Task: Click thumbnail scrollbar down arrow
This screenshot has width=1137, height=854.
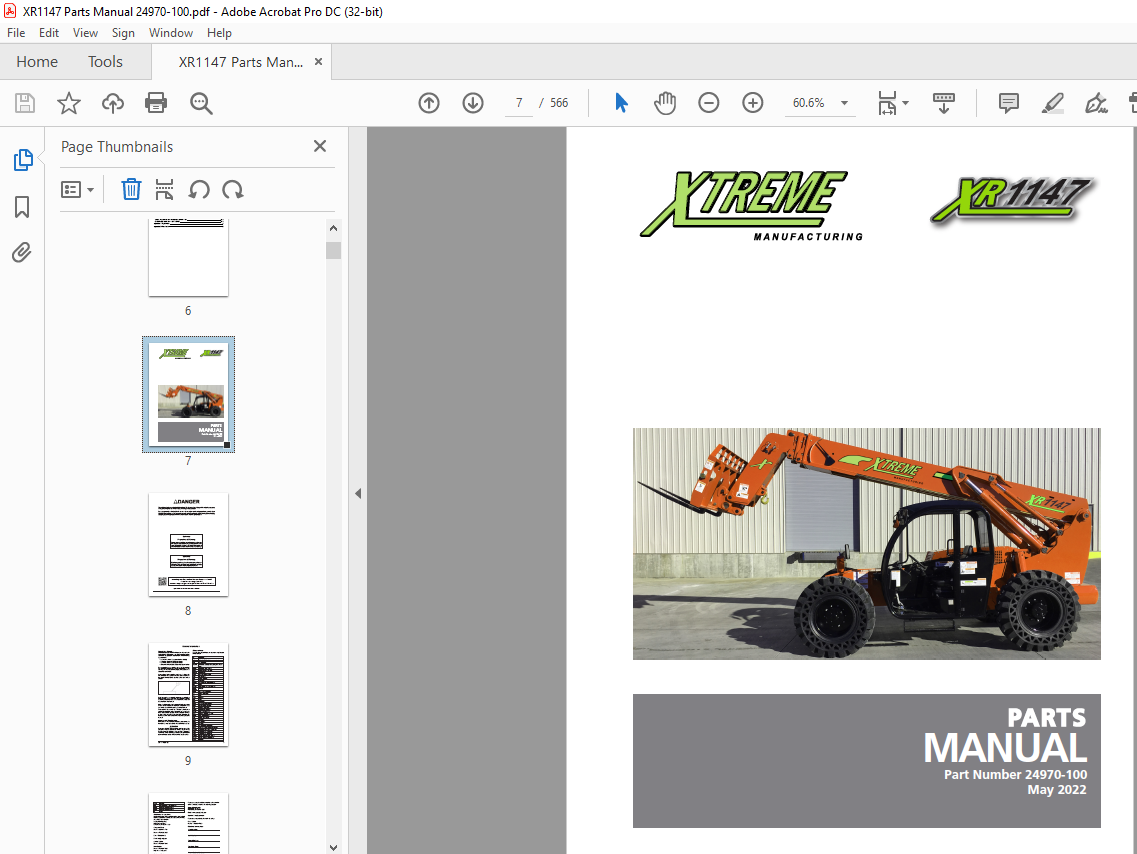Action: pos(334,847)
